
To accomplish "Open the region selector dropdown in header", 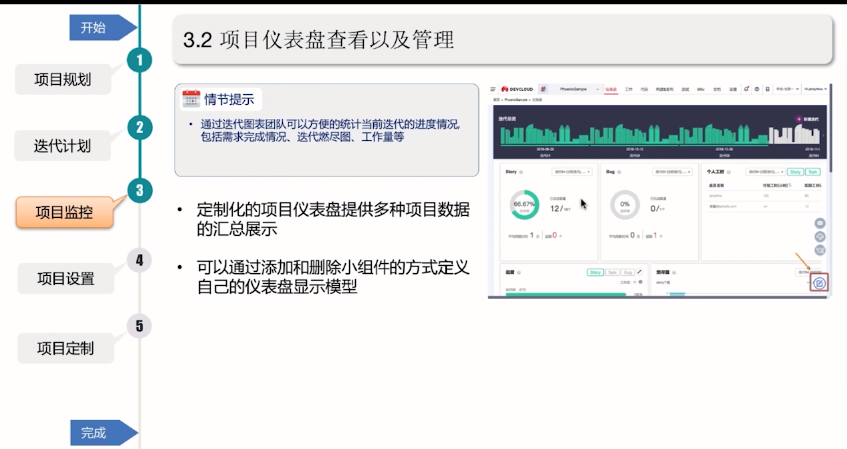I will coord(787,89).
